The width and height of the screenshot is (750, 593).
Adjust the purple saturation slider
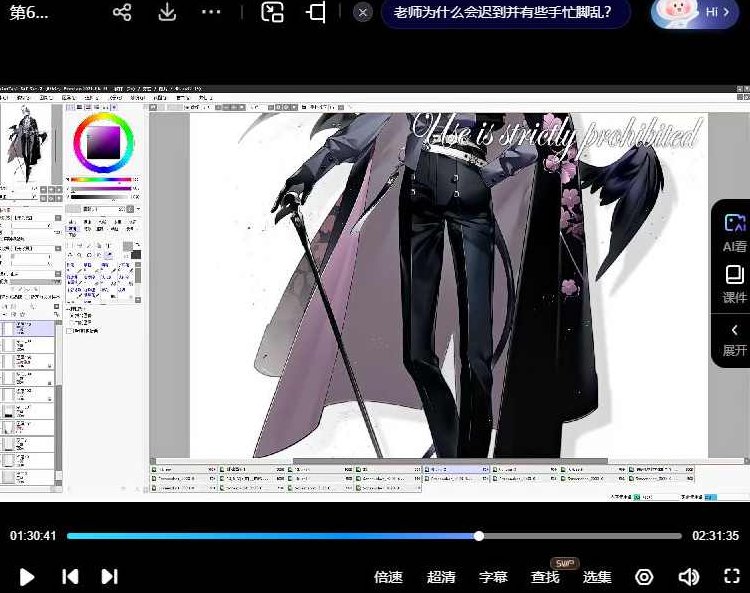click(101, 188)
